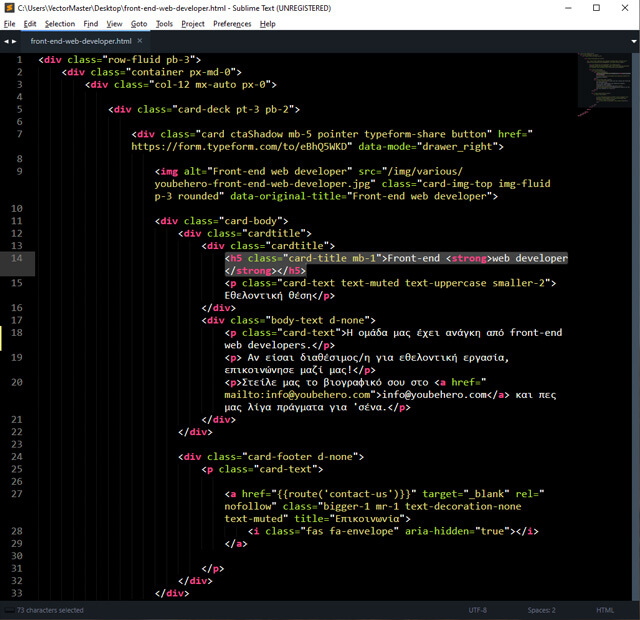Click line number 7 in gutter
This screenshot has height=620, width=640.
(x=19, y=134)
